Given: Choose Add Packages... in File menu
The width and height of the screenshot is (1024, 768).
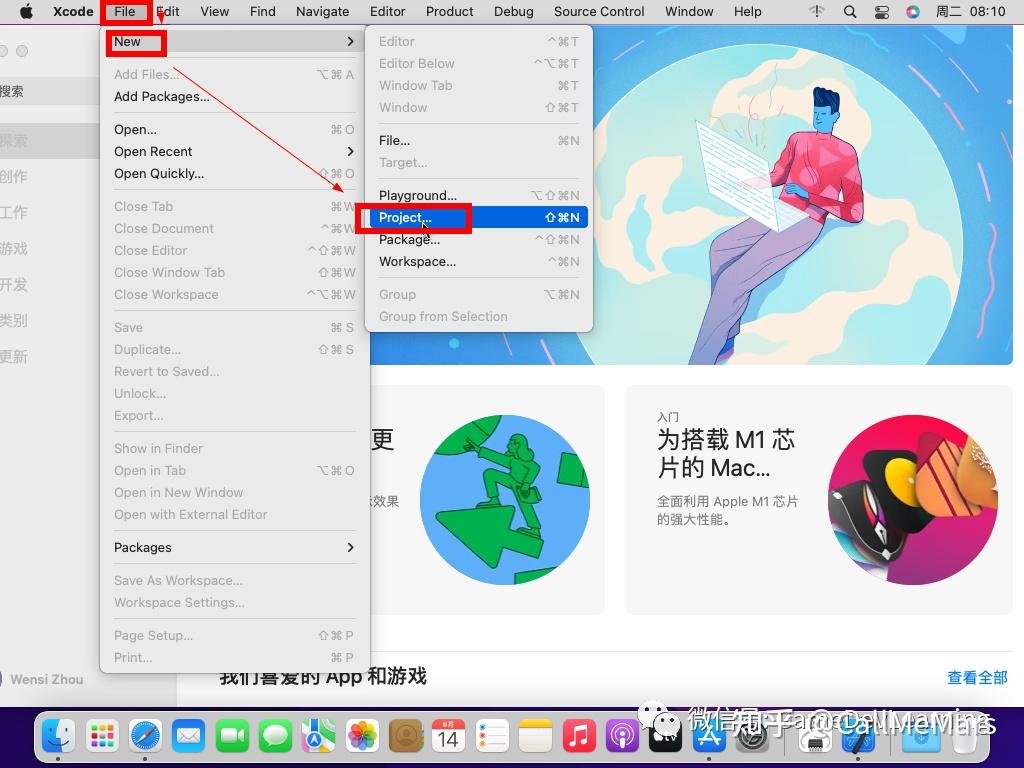Looking at the screenshot, I should 234,97.
